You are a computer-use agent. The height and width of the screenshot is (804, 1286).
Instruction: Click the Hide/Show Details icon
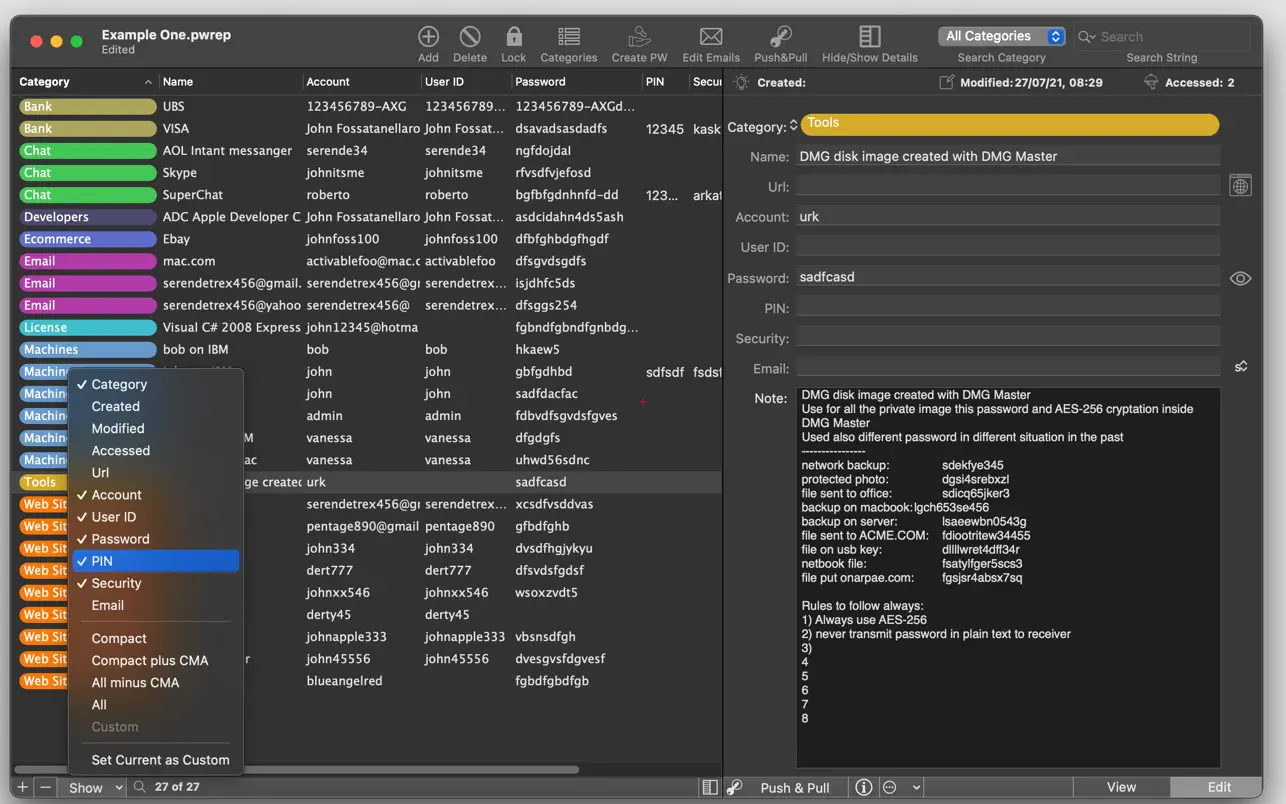[870, 38]
